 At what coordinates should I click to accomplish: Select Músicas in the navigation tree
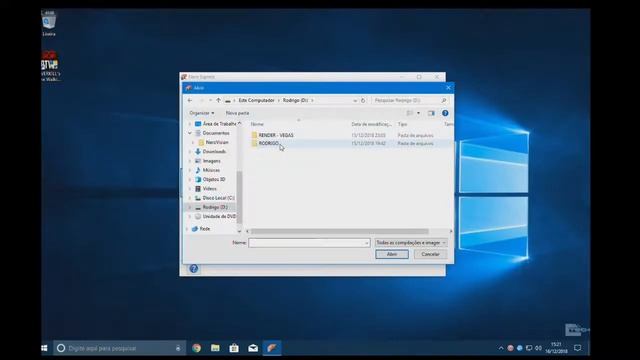[211, 170]
